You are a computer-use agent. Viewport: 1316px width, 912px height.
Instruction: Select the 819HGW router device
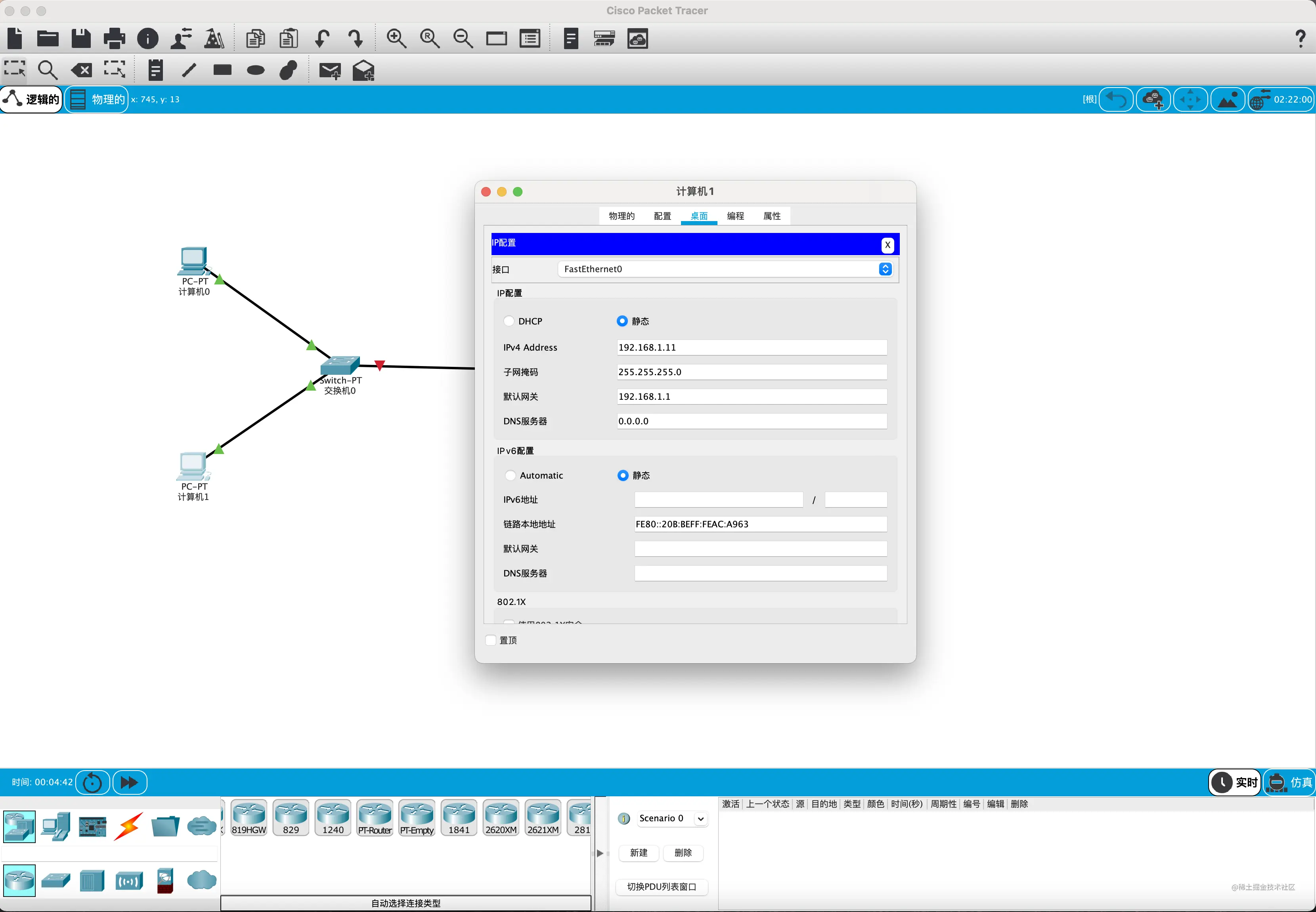click(x=249, y=818)
